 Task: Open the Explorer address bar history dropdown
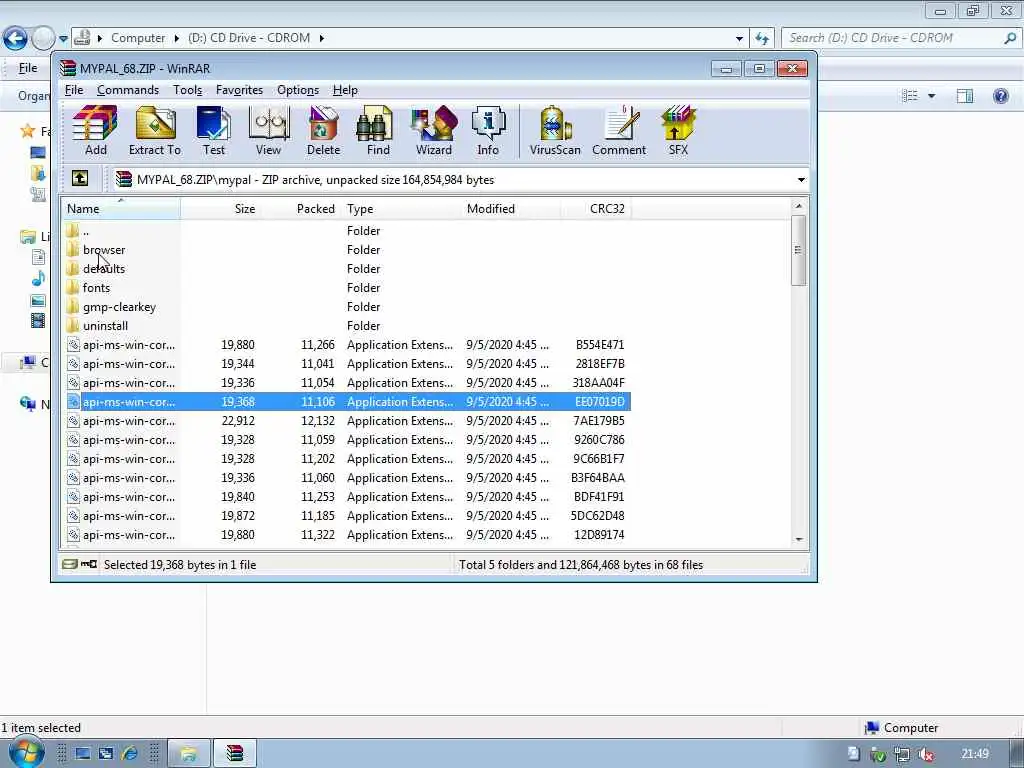pyautogui.click(x=739, y=39)
